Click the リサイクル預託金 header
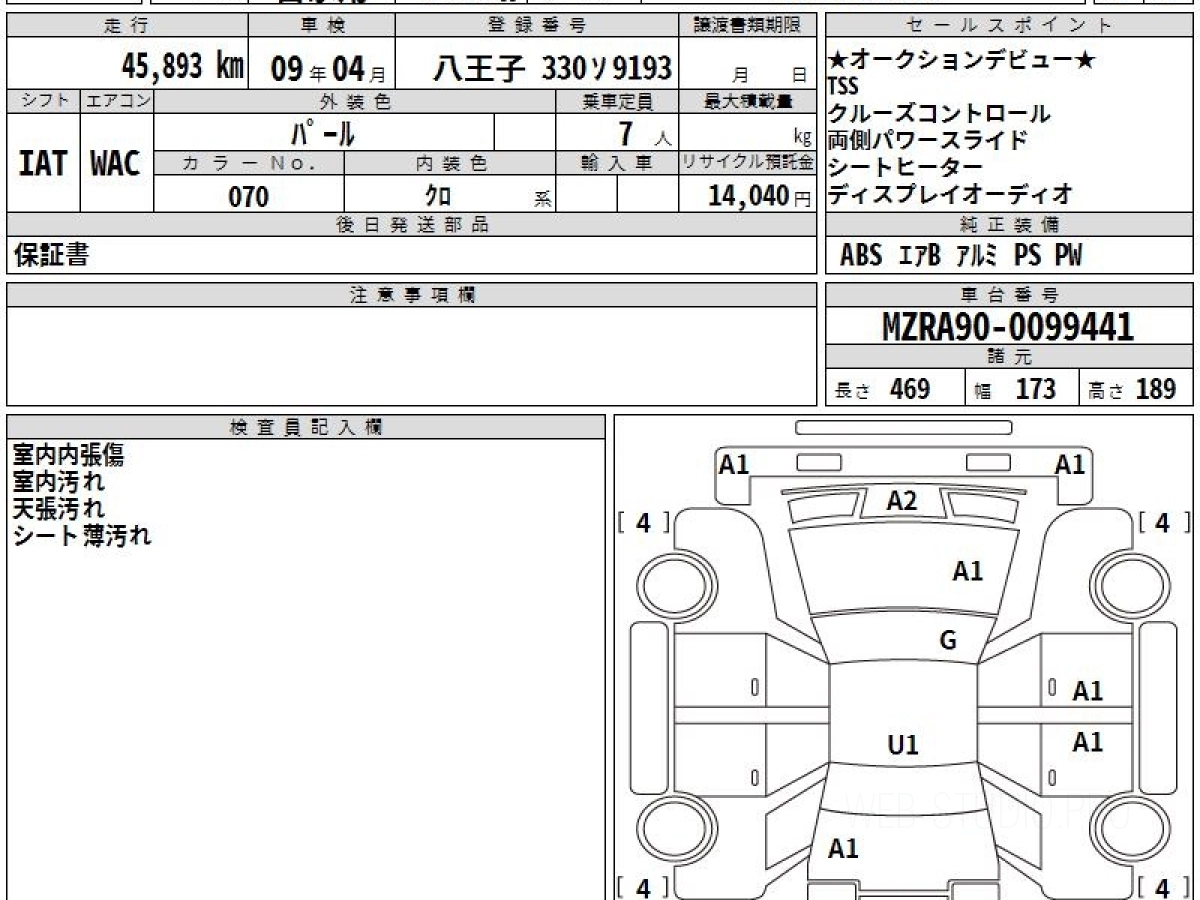 click(748, 163)
